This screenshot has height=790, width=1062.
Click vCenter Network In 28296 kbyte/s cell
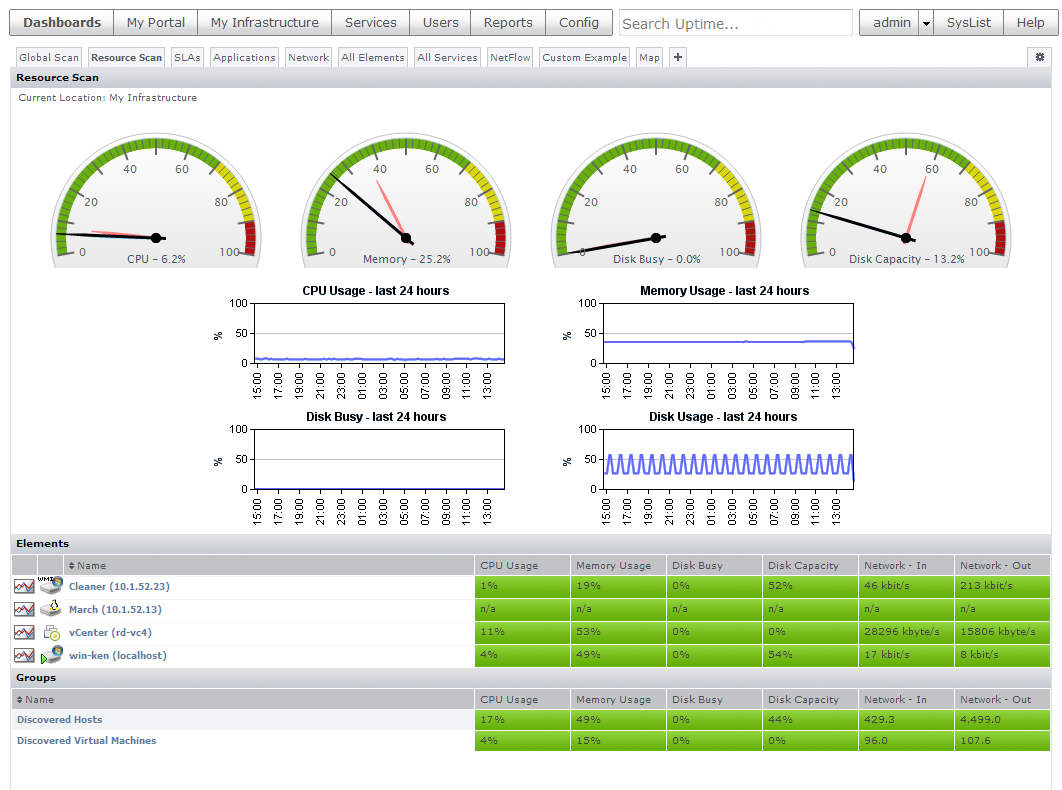click(906, 632)
